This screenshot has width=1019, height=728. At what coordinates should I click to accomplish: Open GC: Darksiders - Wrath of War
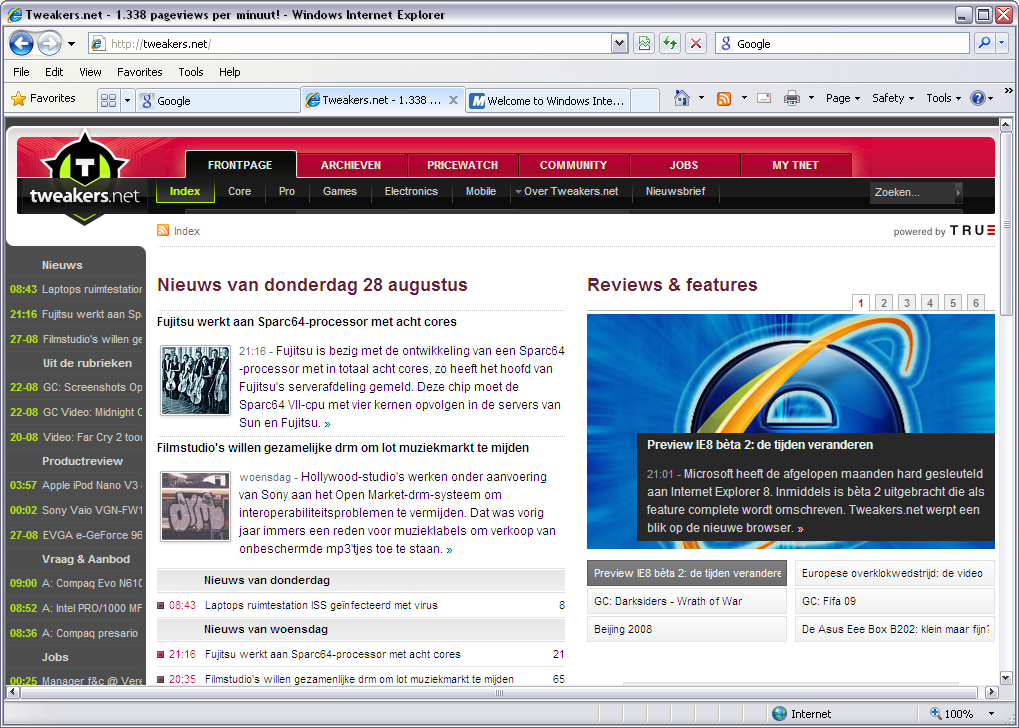click(x=687, y=601)
